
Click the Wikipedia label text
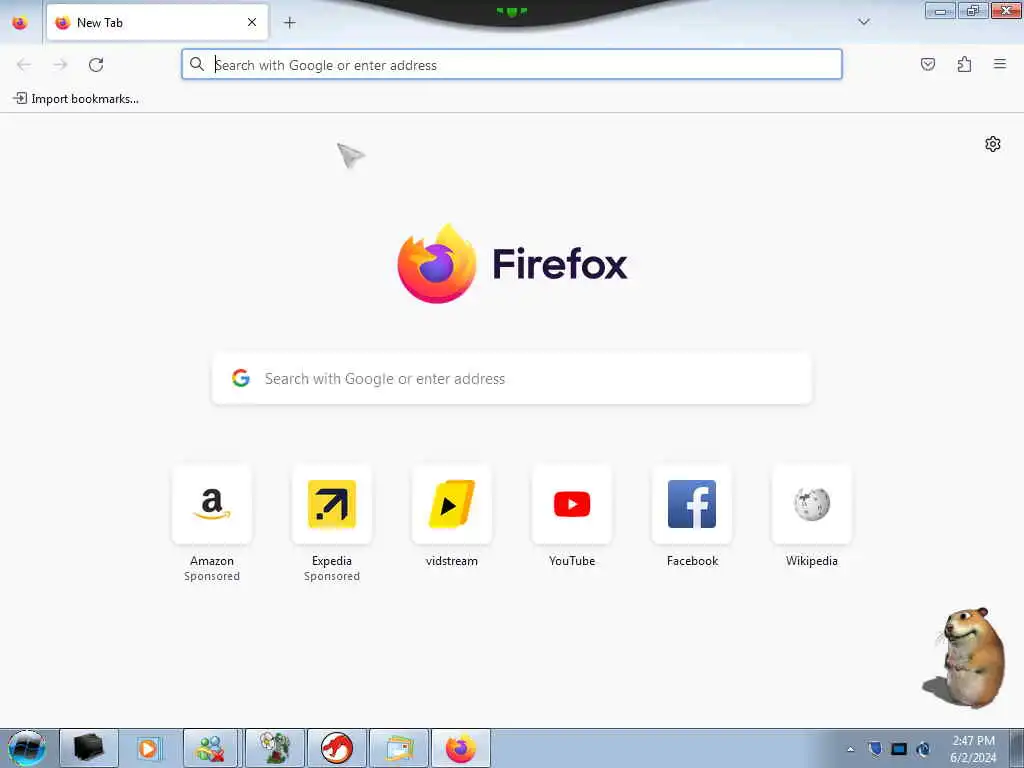click(812, 560)
